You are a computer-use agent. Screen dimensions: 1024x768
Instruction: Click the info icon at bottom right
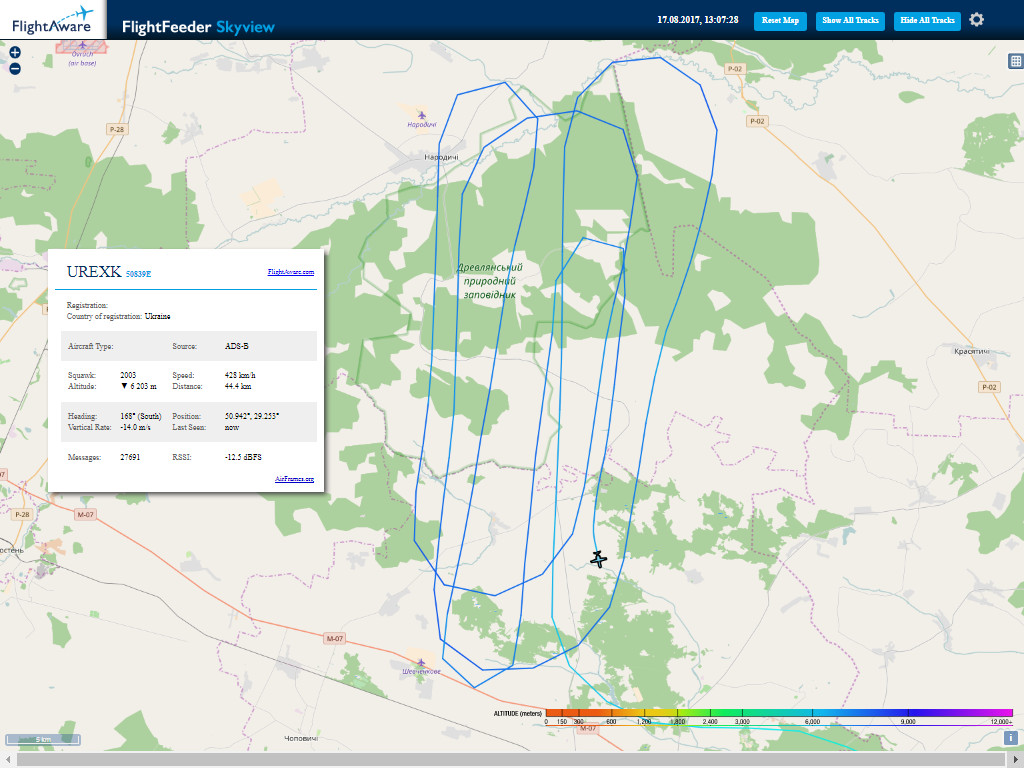click(1010, 738)
